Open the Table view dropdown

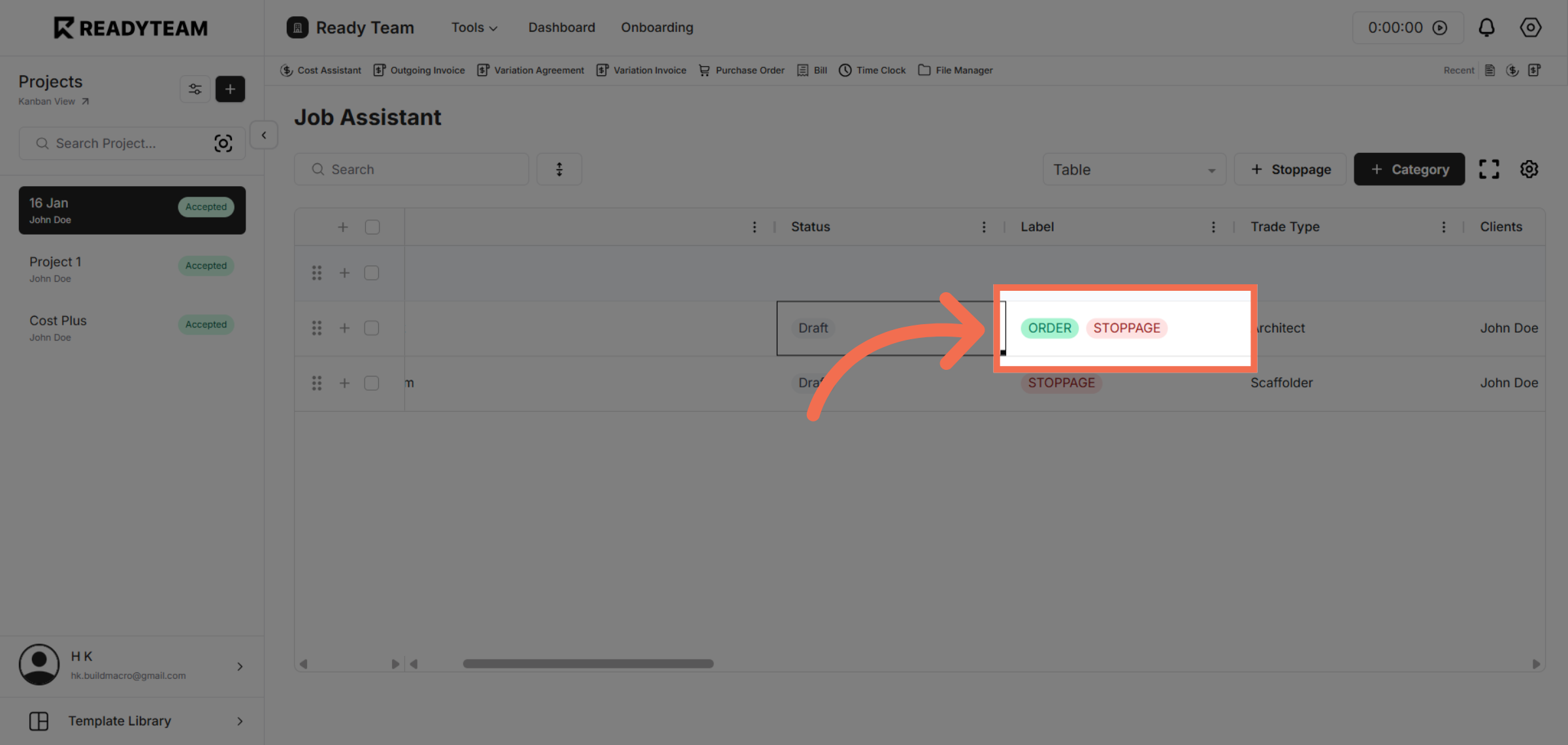[1134, 169]
